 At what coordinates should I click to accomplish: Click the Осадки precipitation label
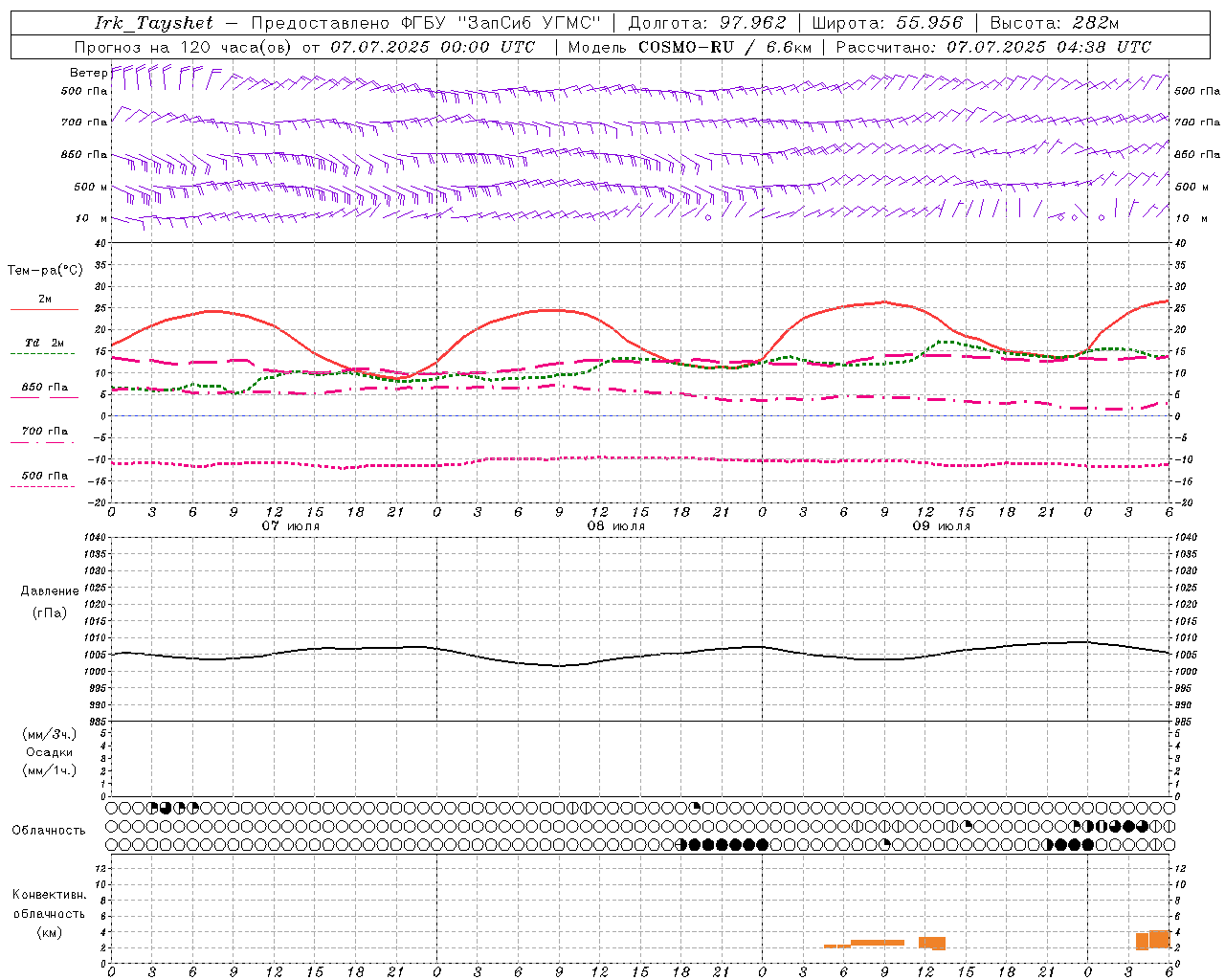point(50,752)
